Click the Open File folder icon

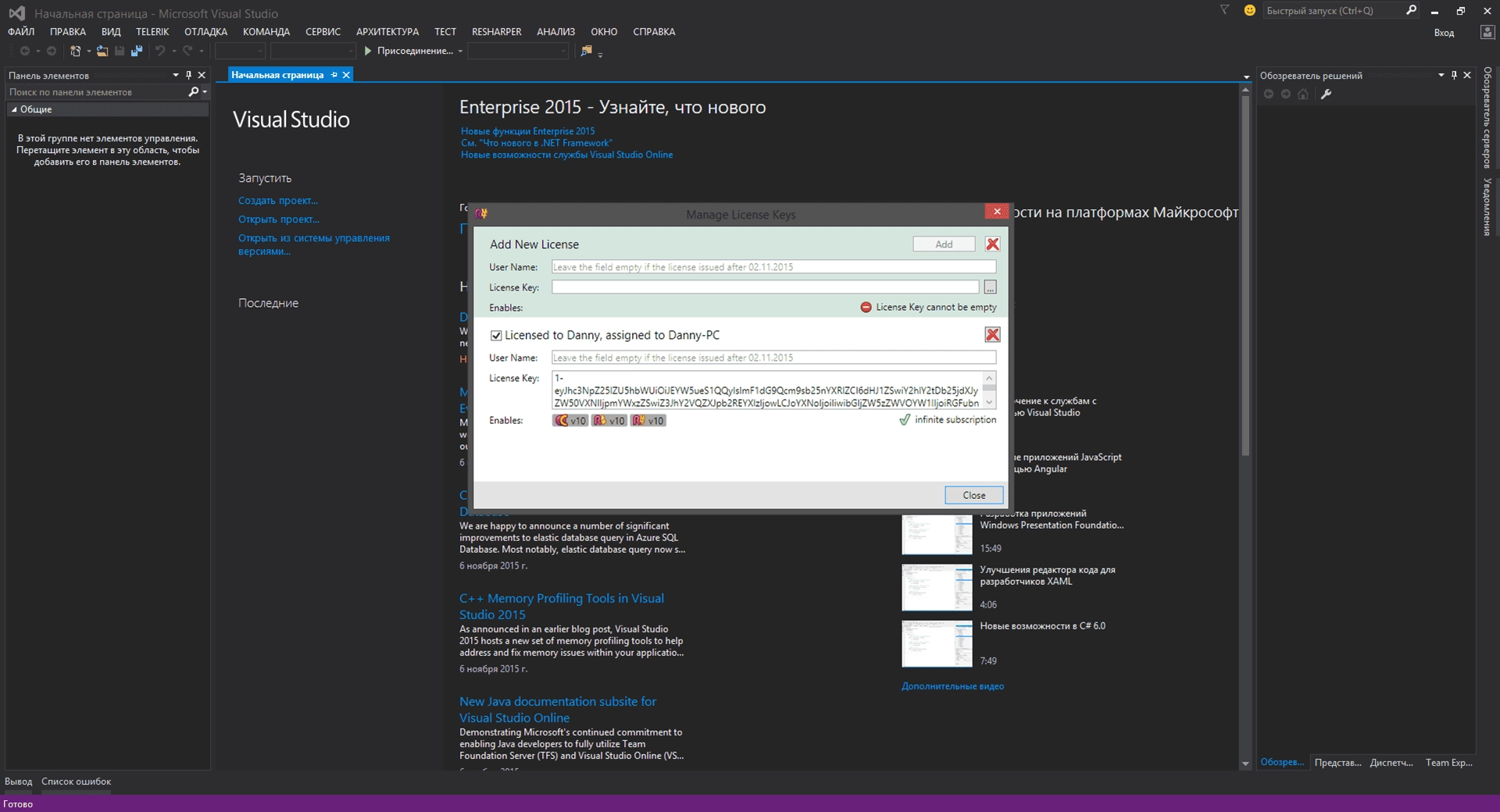[102, 51]
